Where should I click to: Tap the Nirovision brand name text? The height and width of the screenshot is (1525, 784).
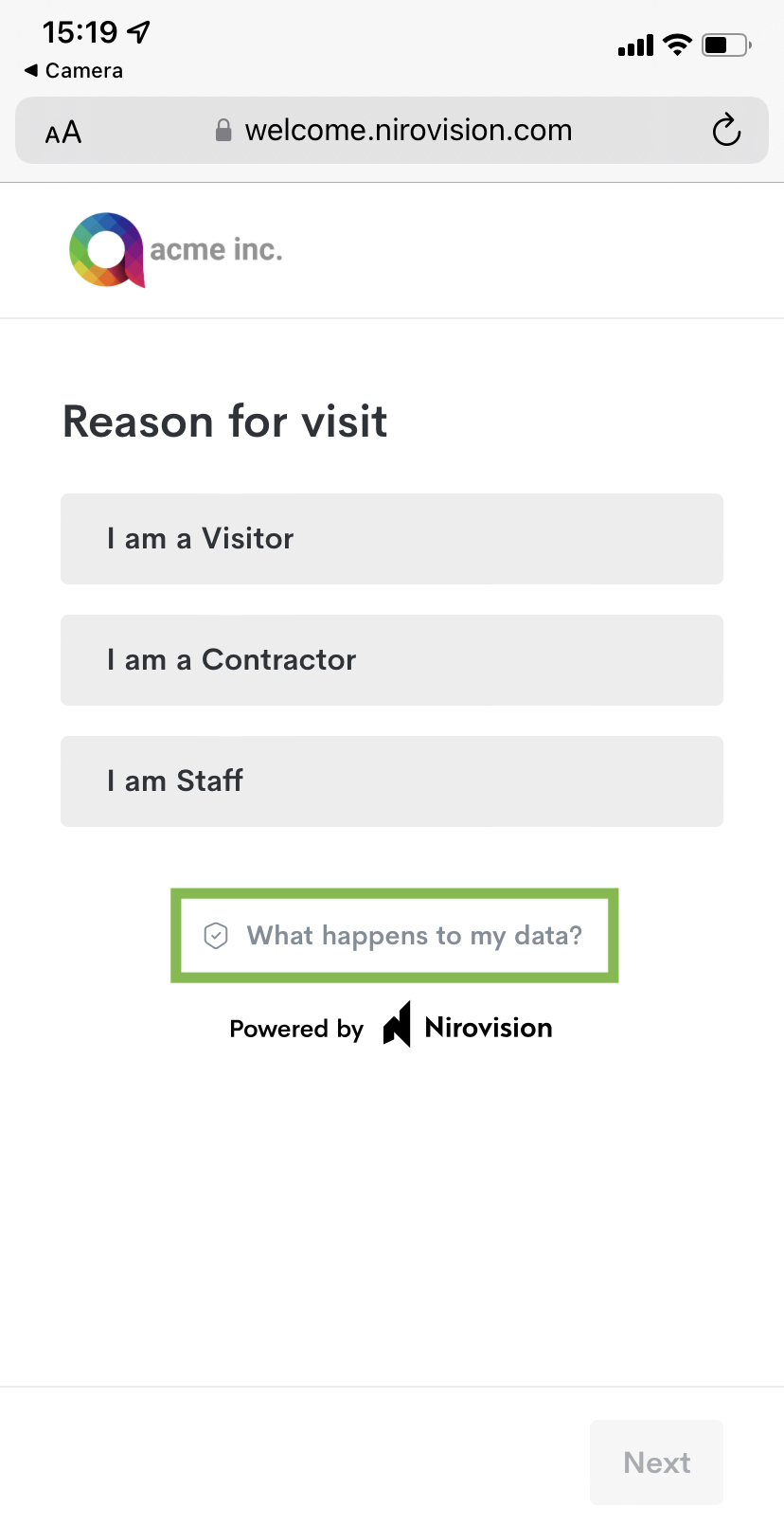point(489,1028)
